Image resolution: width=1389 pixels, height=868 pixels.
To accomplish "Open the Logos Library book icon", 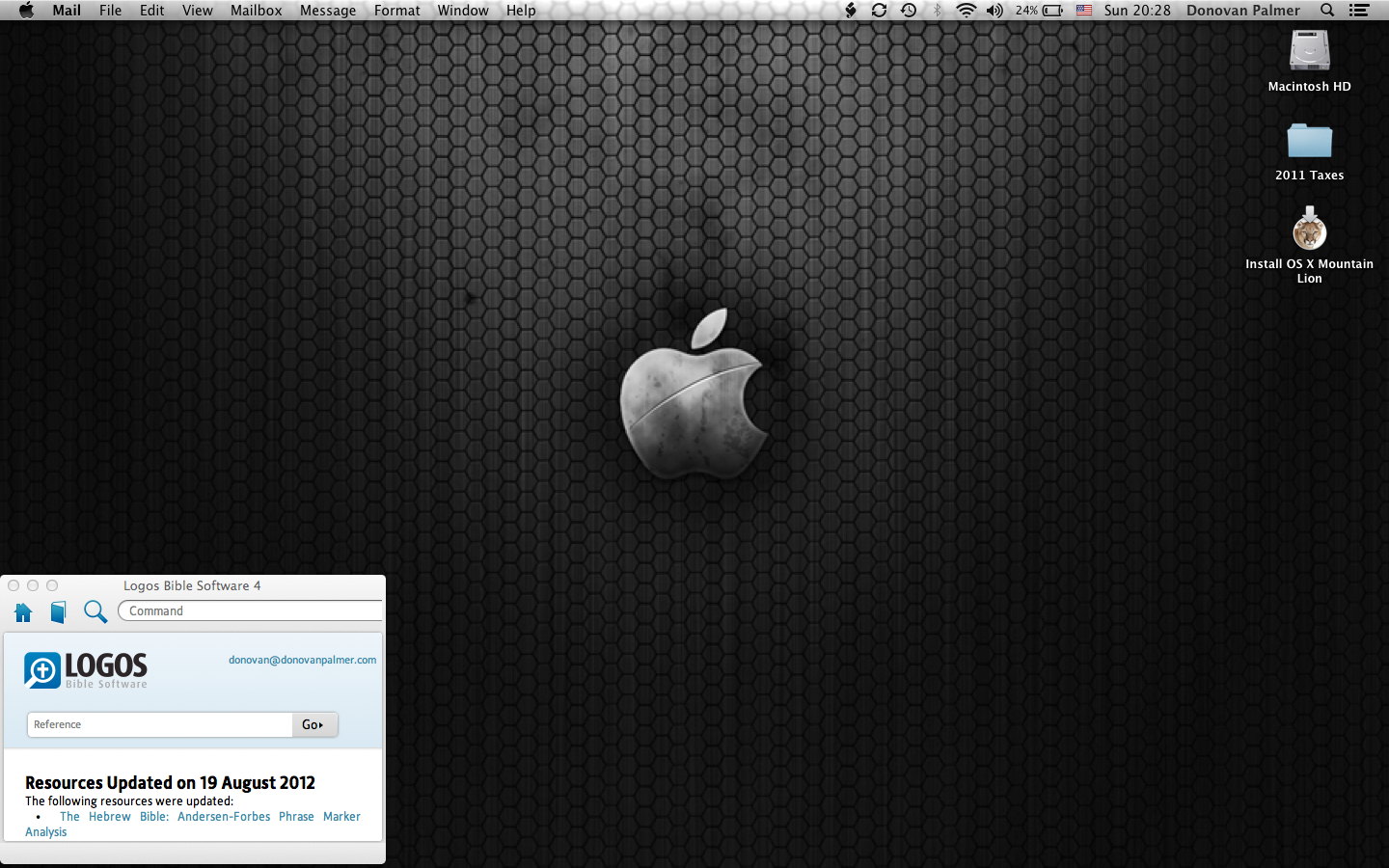I will click(58, 612).
